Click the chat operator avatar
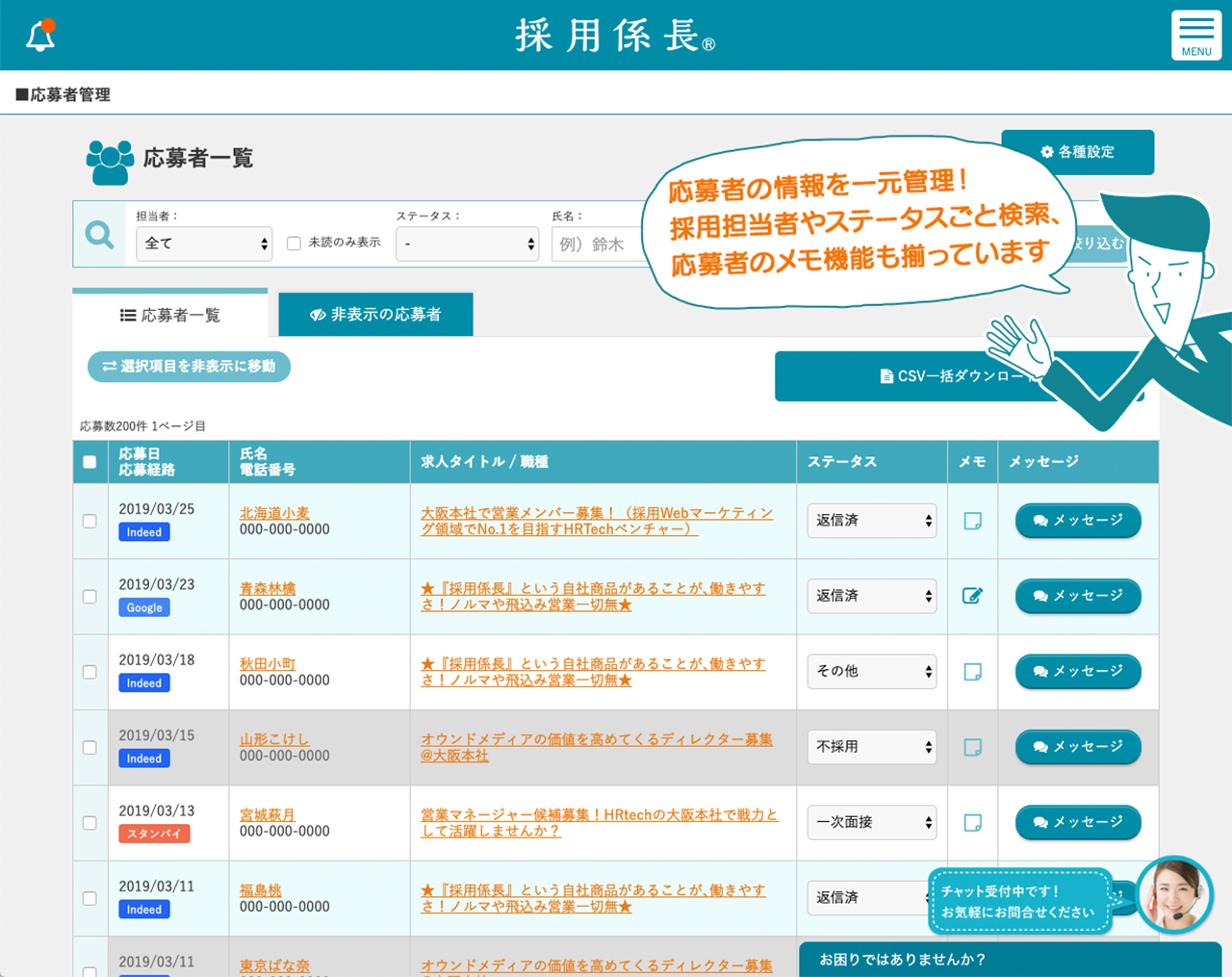The width and height of the screenshot is (1232, 977). (x=1174, y=894)
